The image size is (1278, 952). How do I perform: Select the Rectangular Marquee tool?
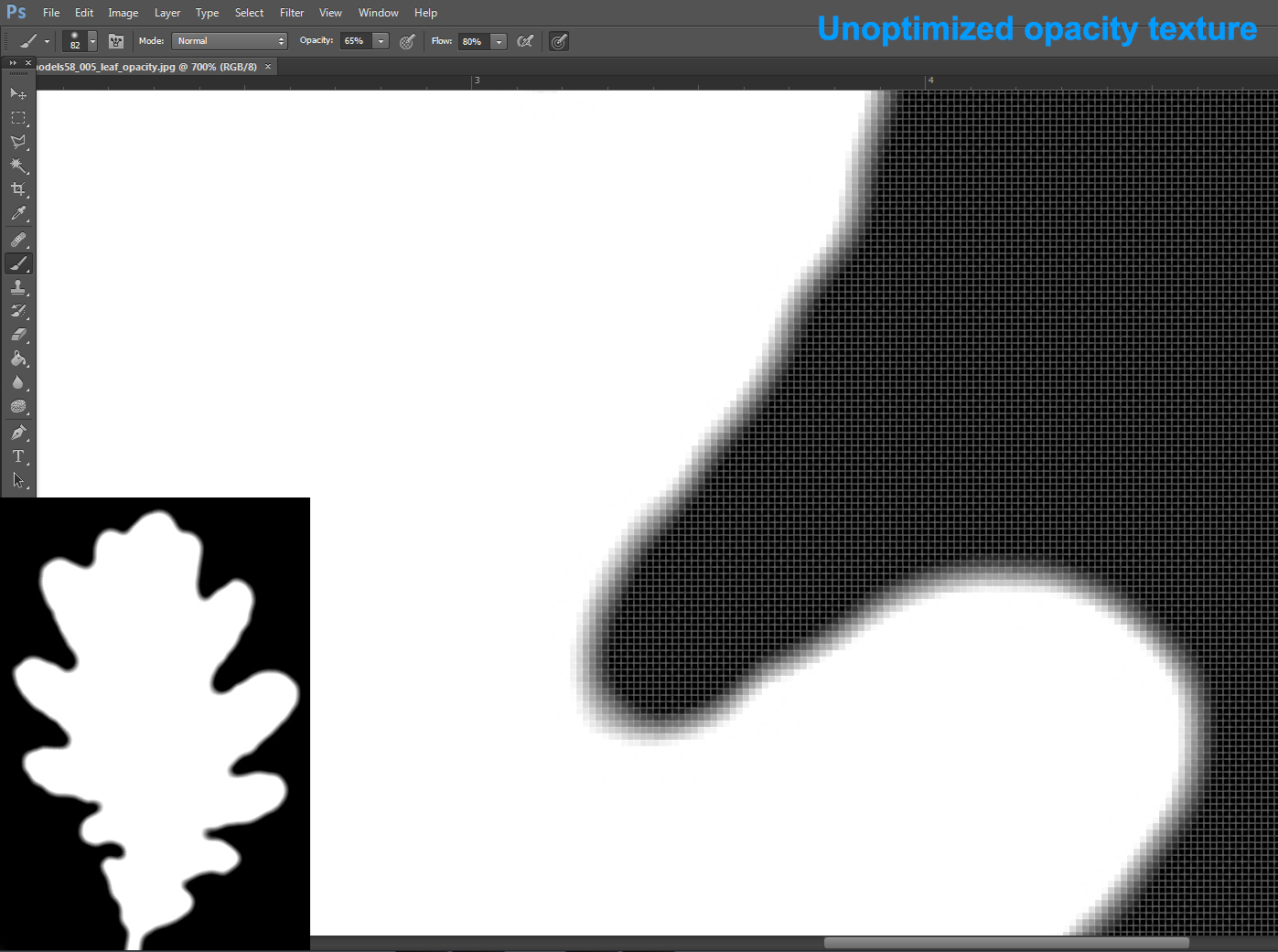point(18,117)
